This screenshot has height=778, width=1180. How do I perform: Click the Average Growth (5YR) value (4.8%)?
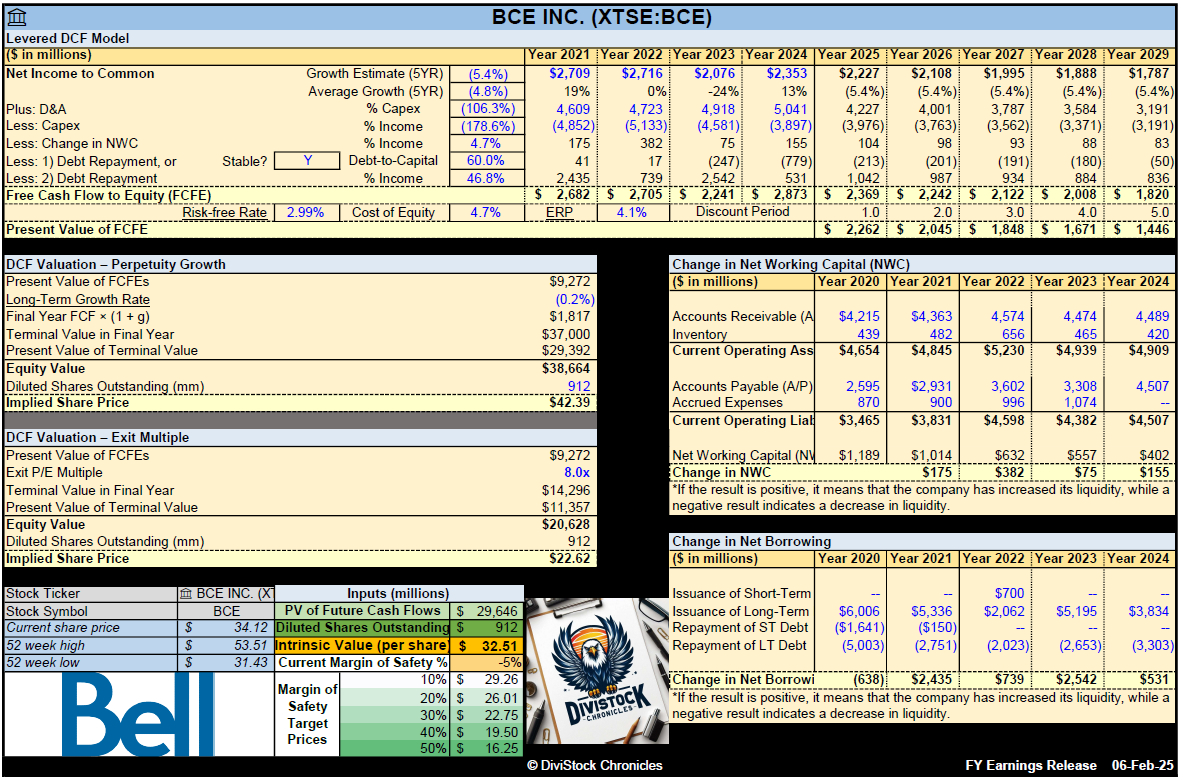pyautogui.click(x=485, y=91)
